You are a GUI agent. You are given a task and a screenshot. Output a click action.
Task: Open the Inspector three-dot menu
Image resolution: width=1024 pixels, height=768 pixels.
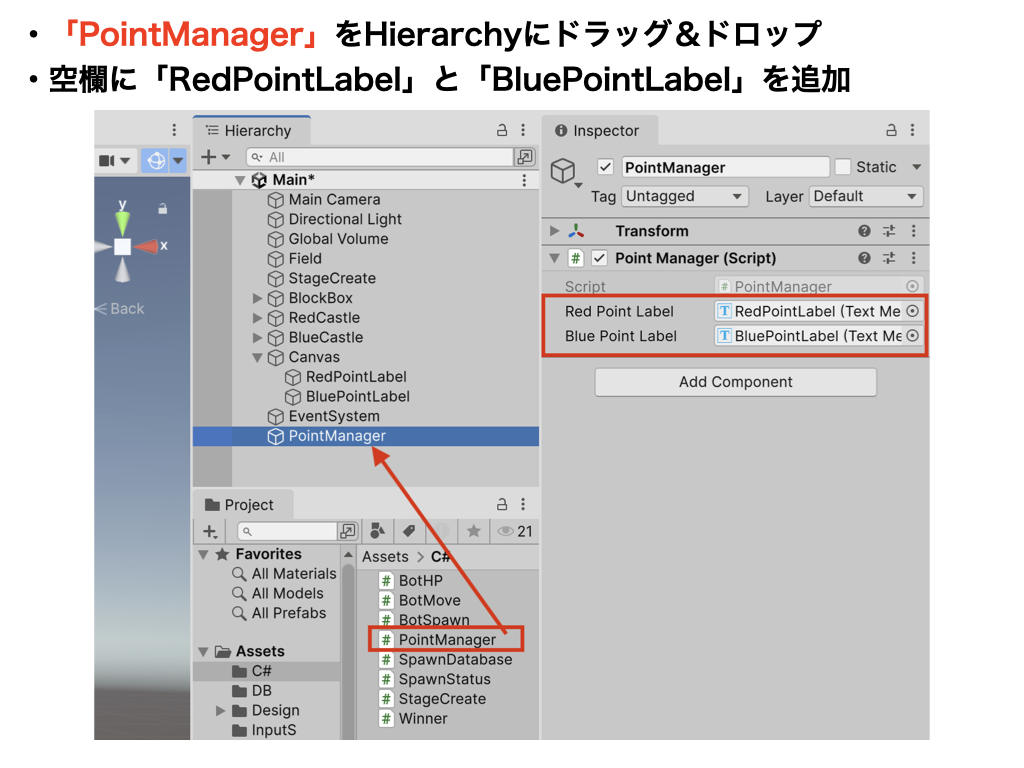click(x=912, y=130)
